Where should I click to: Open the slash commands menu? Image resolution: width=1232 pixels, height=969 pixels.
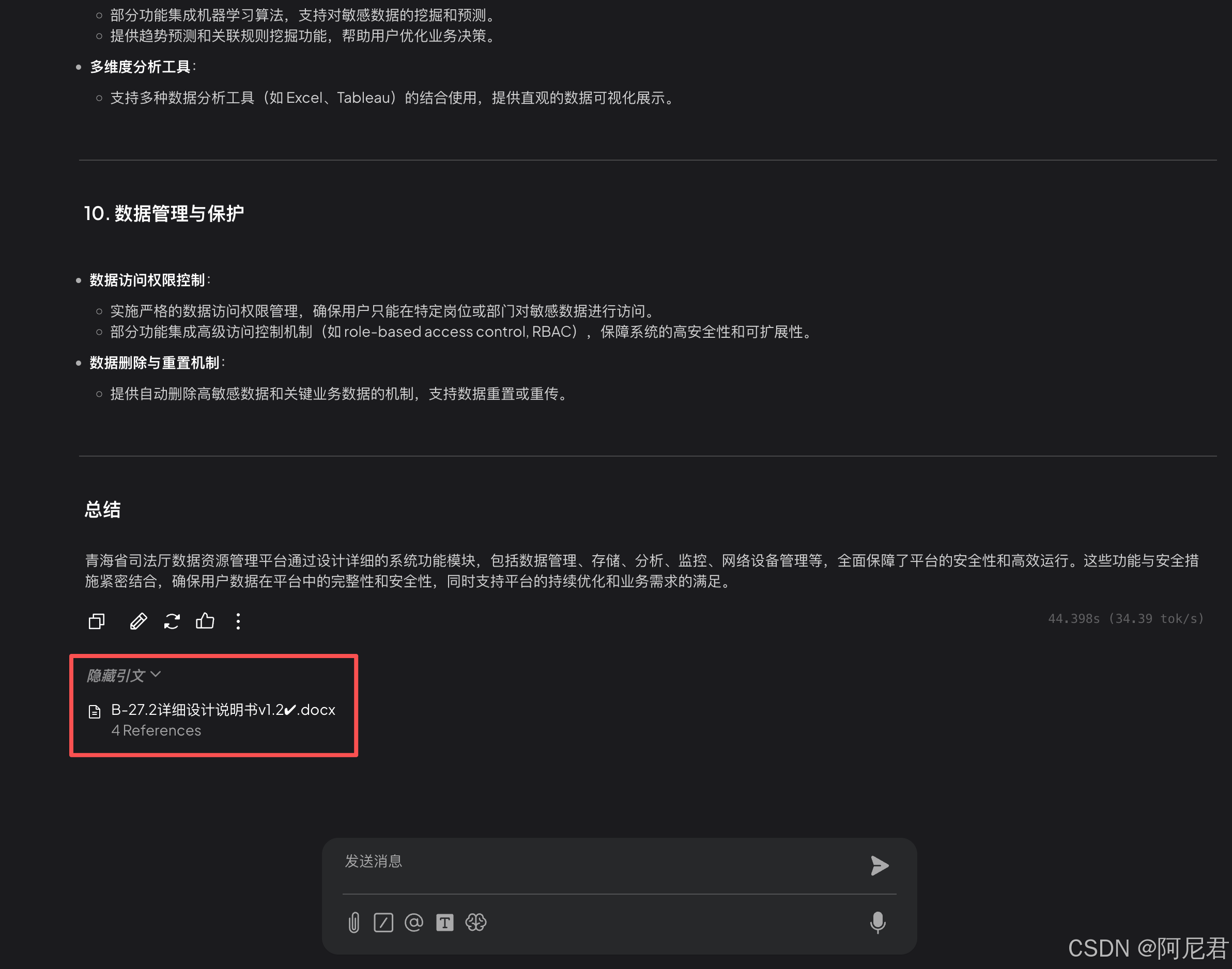pos(384,922)
